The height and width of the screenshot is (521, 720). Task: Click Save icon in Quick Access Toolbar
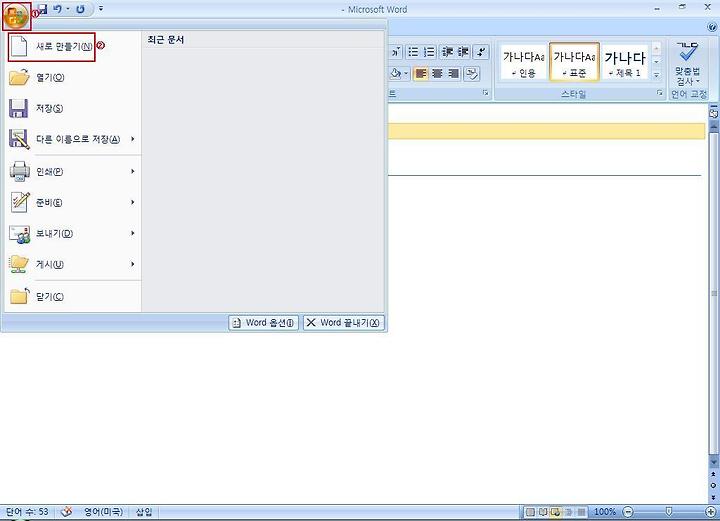[x=42, y=9]
